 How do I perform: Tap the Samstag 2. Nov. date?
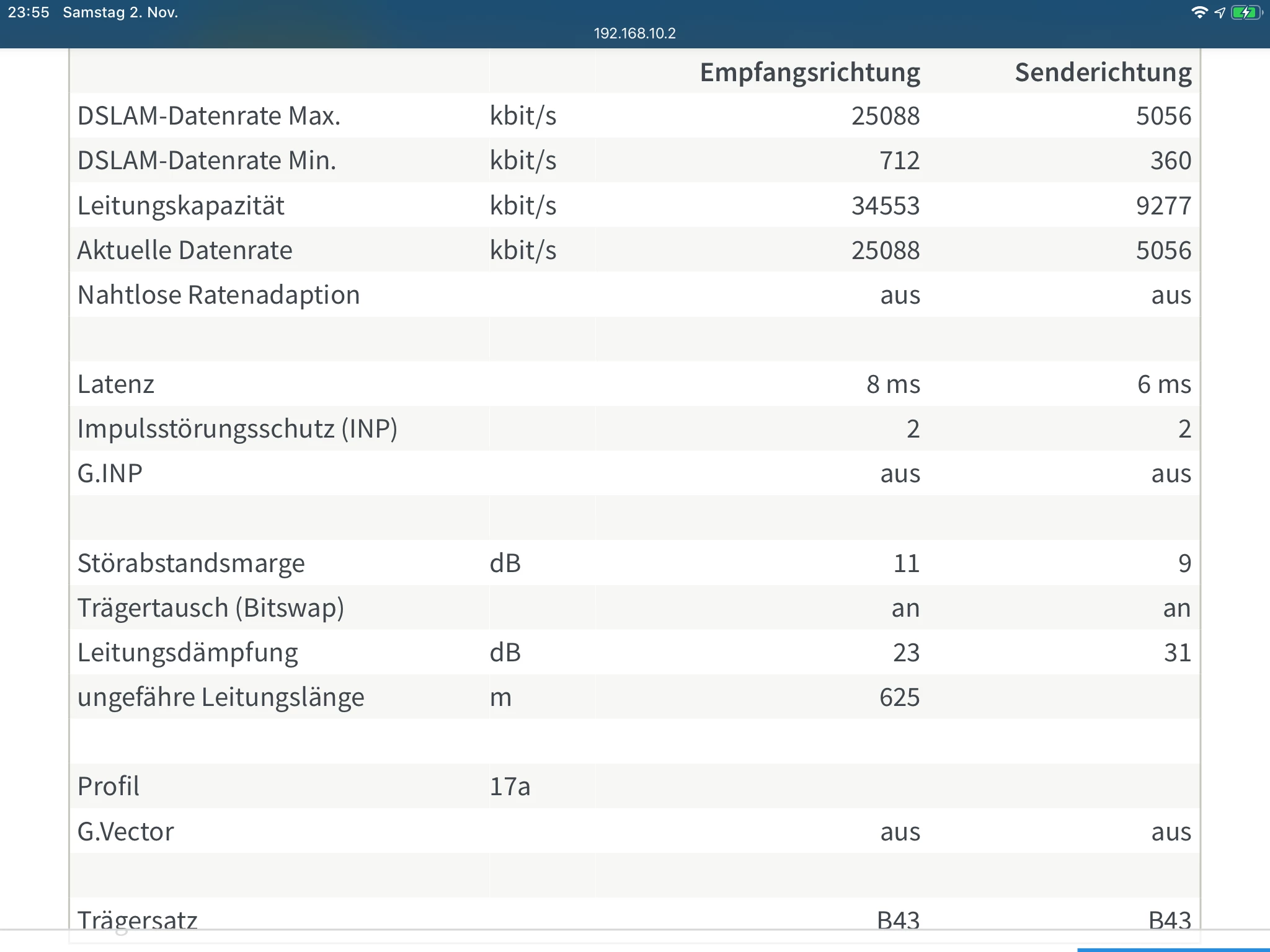(120, 12)
